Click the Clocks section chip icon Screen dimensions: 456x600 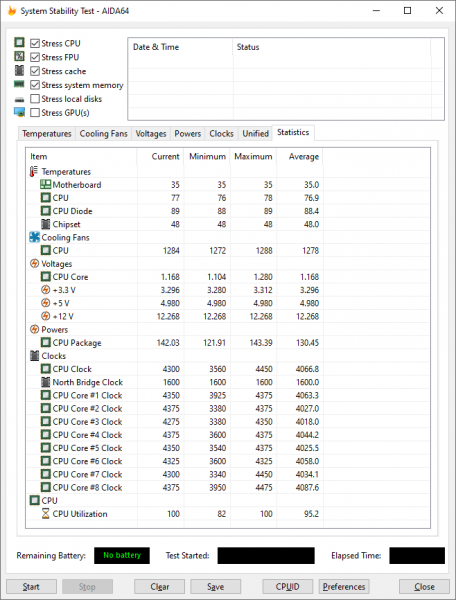34,356
